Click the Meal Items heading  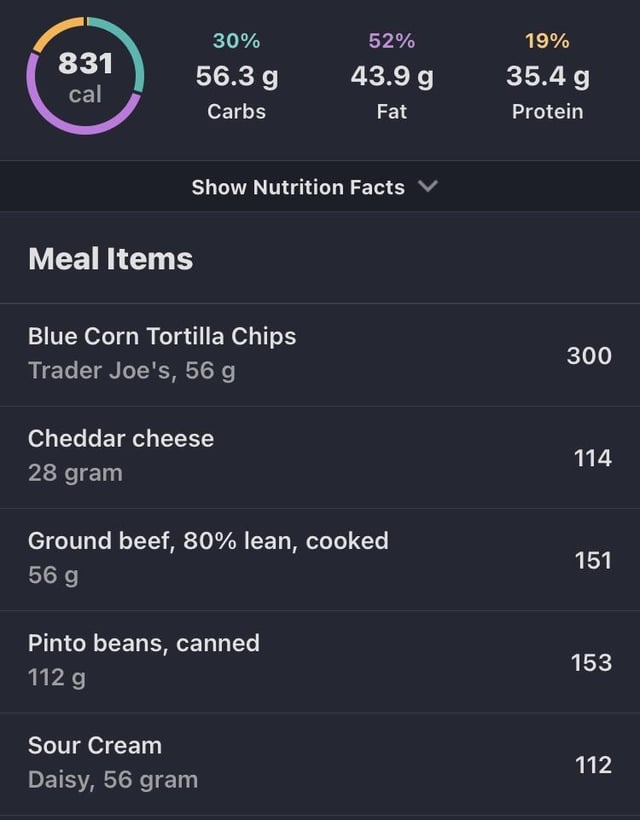(111, 259)
